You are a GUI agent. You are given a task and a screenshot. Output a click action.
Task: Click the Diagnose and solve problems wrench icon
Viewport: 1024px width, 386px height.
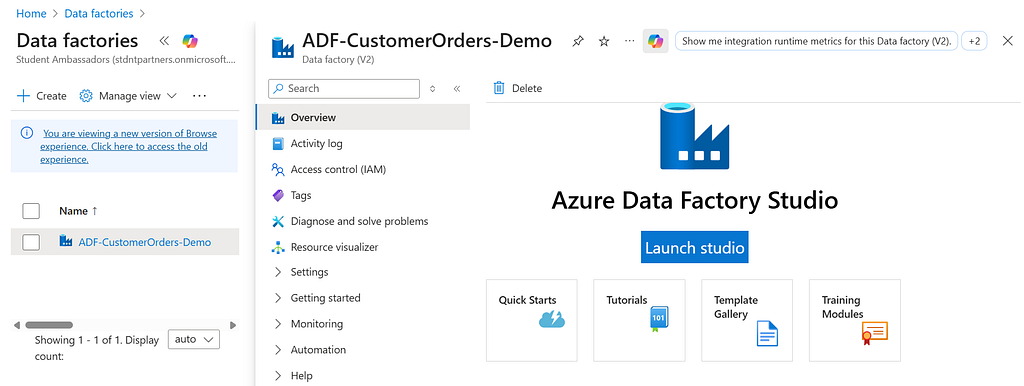(278, 221)
